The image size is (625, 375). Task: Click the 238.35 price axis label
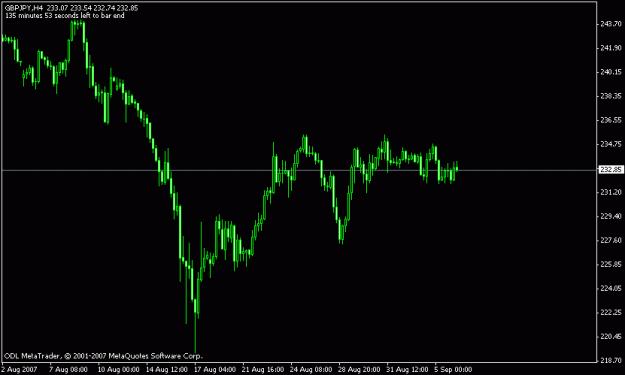611,96
